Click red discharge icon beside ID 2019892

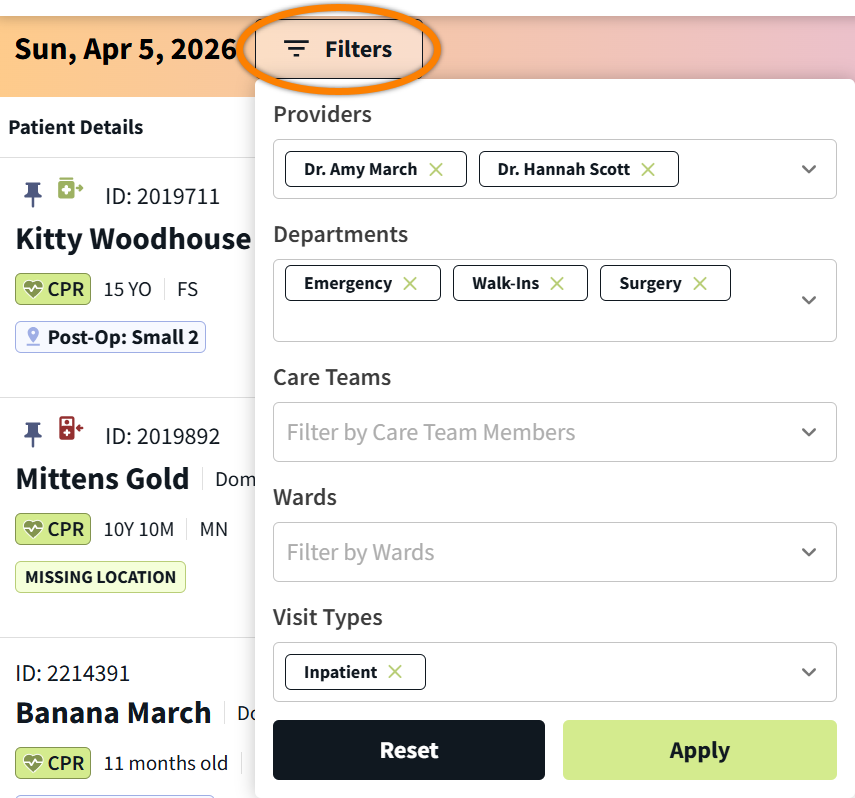(70, 429)
